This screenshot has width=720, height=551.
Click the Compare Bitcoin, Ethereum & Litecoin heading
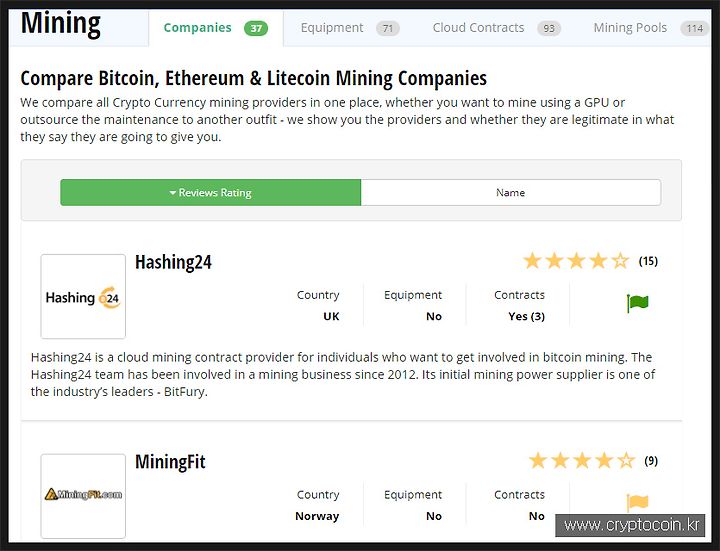[x=253, y=79]
